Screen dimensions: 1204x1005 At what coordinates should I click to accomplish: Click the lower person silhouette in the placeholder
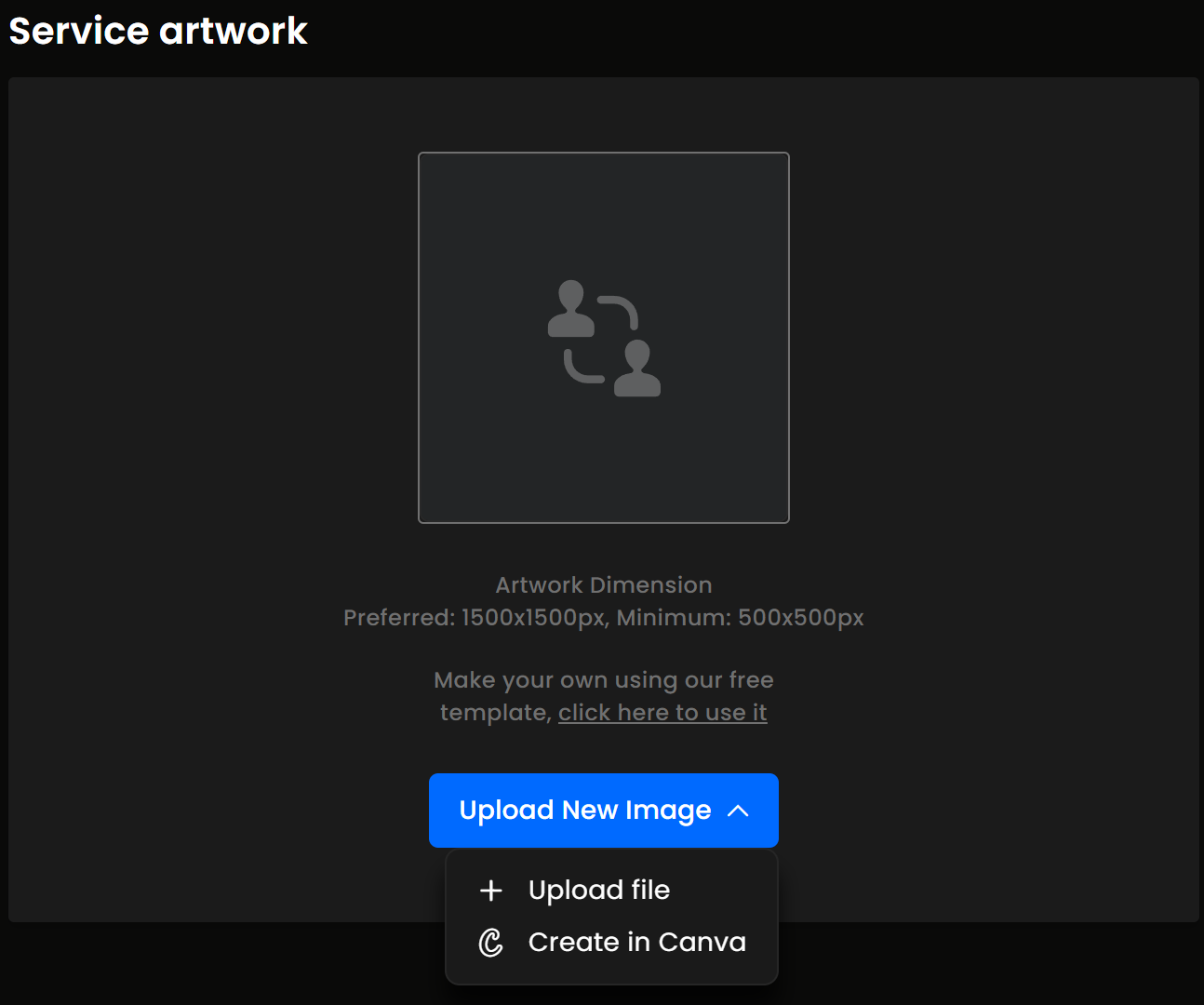click(x=637, y=368)
